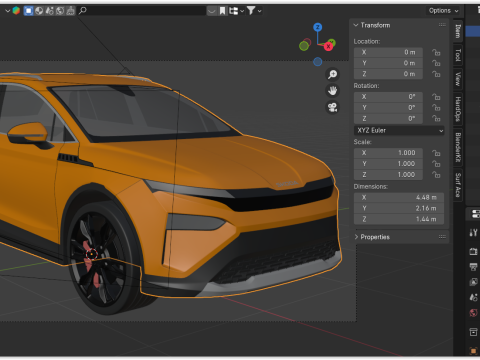The width and height of the screenshot is (480, 360).
Task: Click the Location Y 0 m field
Action: tap(388, 63)
